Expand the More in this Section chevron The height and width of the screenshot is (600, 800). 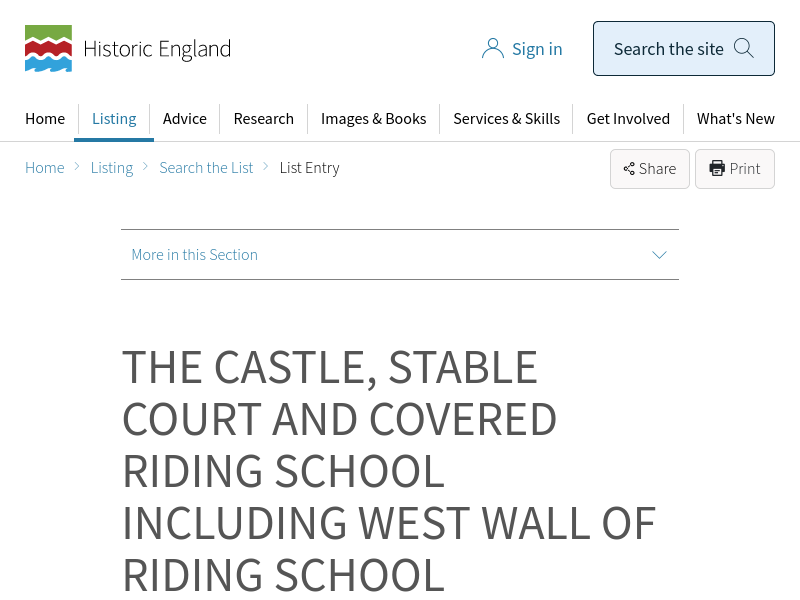pos(659,255)
